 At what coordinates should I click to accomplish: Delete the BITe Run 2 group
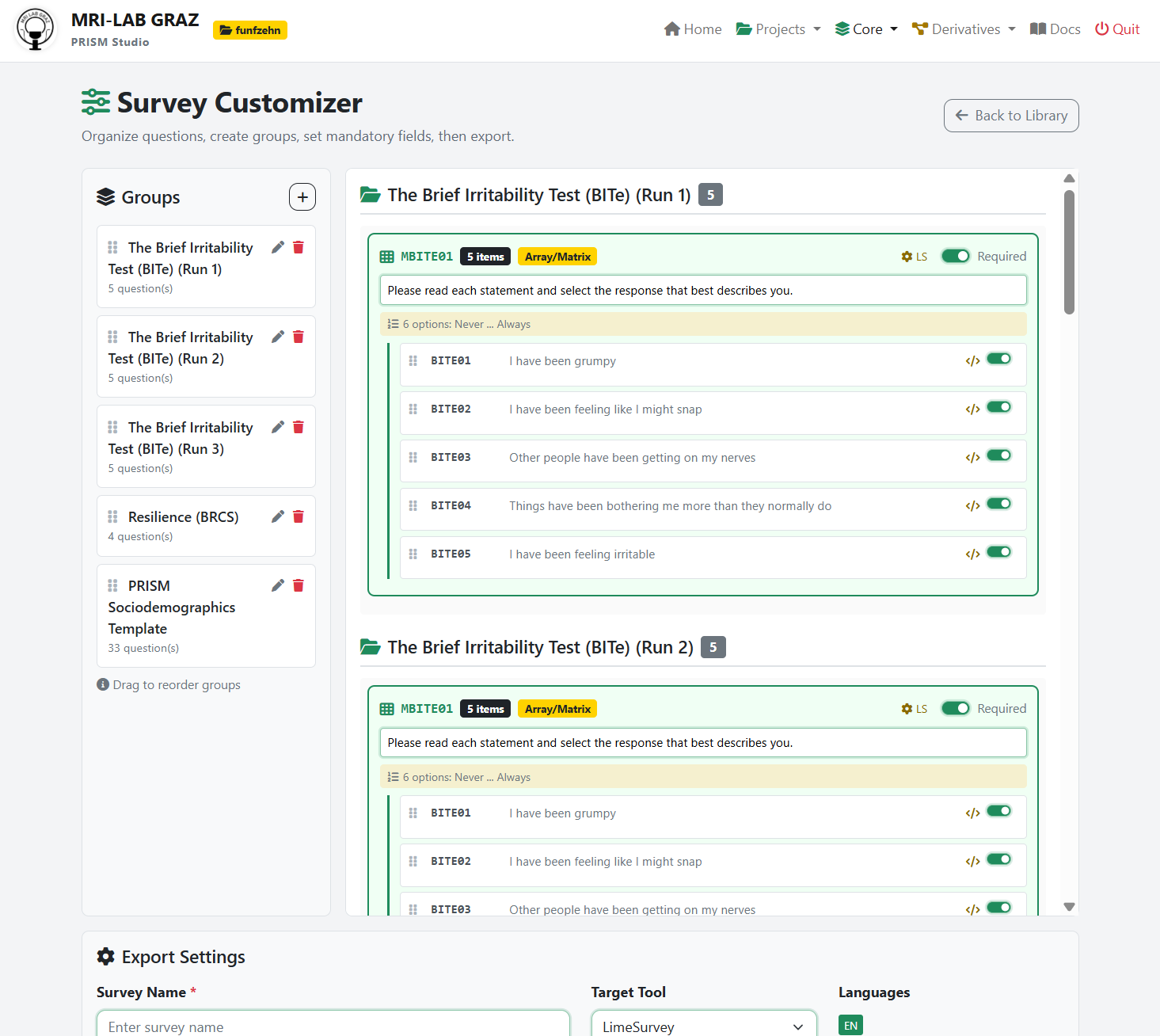[x=299, y=337]
